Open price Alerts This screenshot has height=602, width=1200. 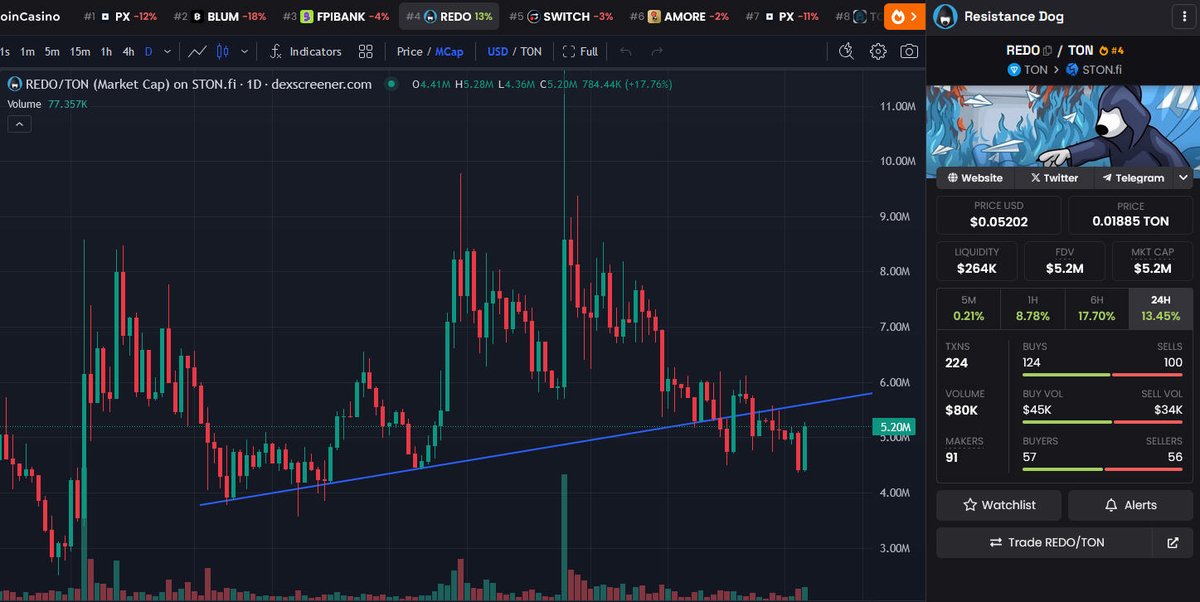pos(1130,505)
